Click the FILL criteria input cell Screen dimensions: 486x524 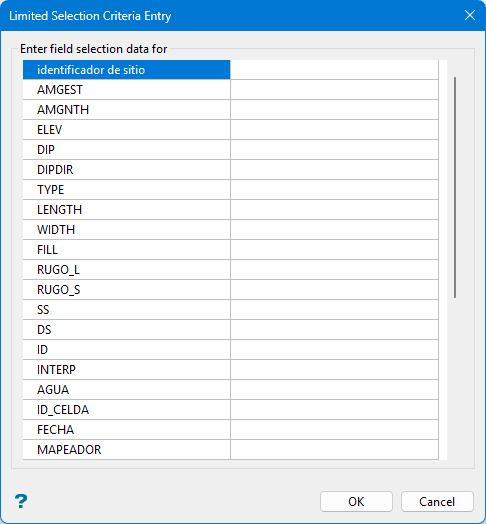(334, 250)
